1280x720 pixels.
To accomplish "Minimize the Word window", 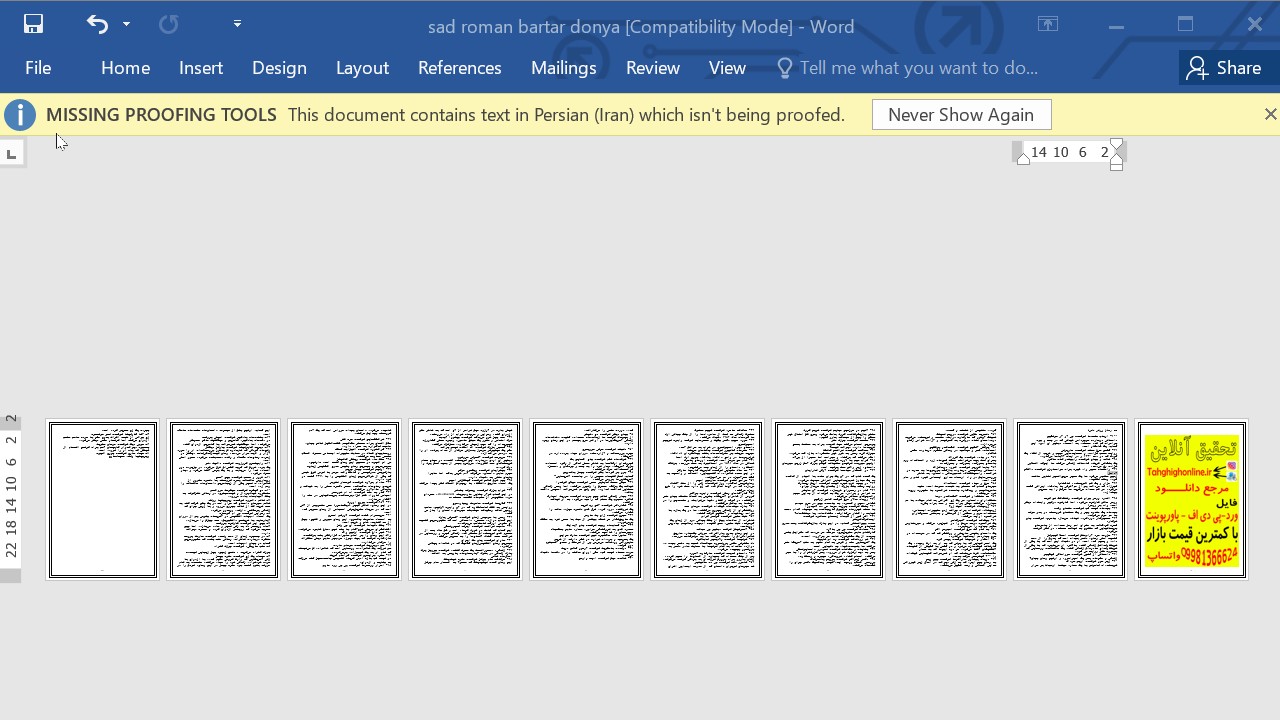I will (1116, 24).
